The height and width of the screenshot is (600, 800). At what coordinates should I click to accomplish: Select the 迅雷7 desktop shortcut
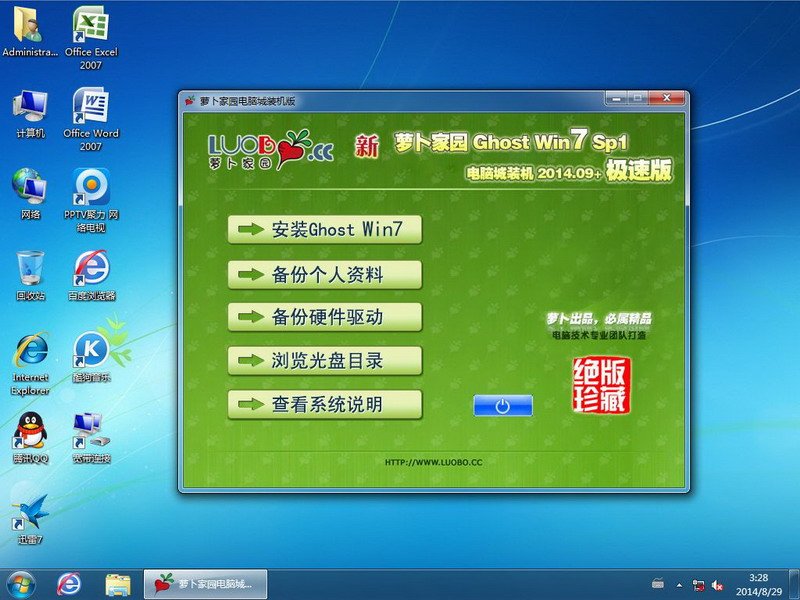(30, 519)
